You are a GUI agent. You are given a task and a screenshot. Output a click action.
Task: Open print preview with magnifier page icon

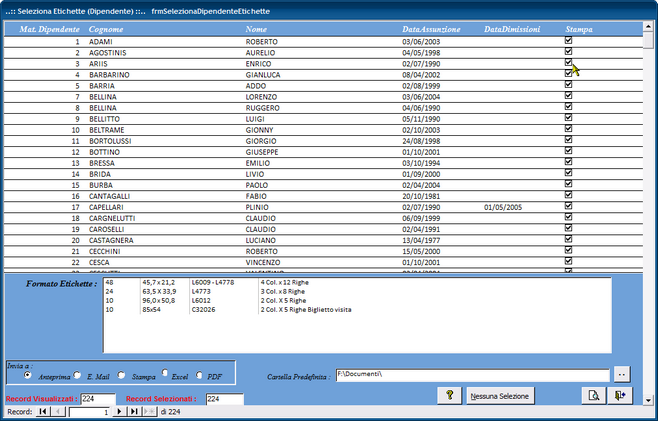coord(593,396)
